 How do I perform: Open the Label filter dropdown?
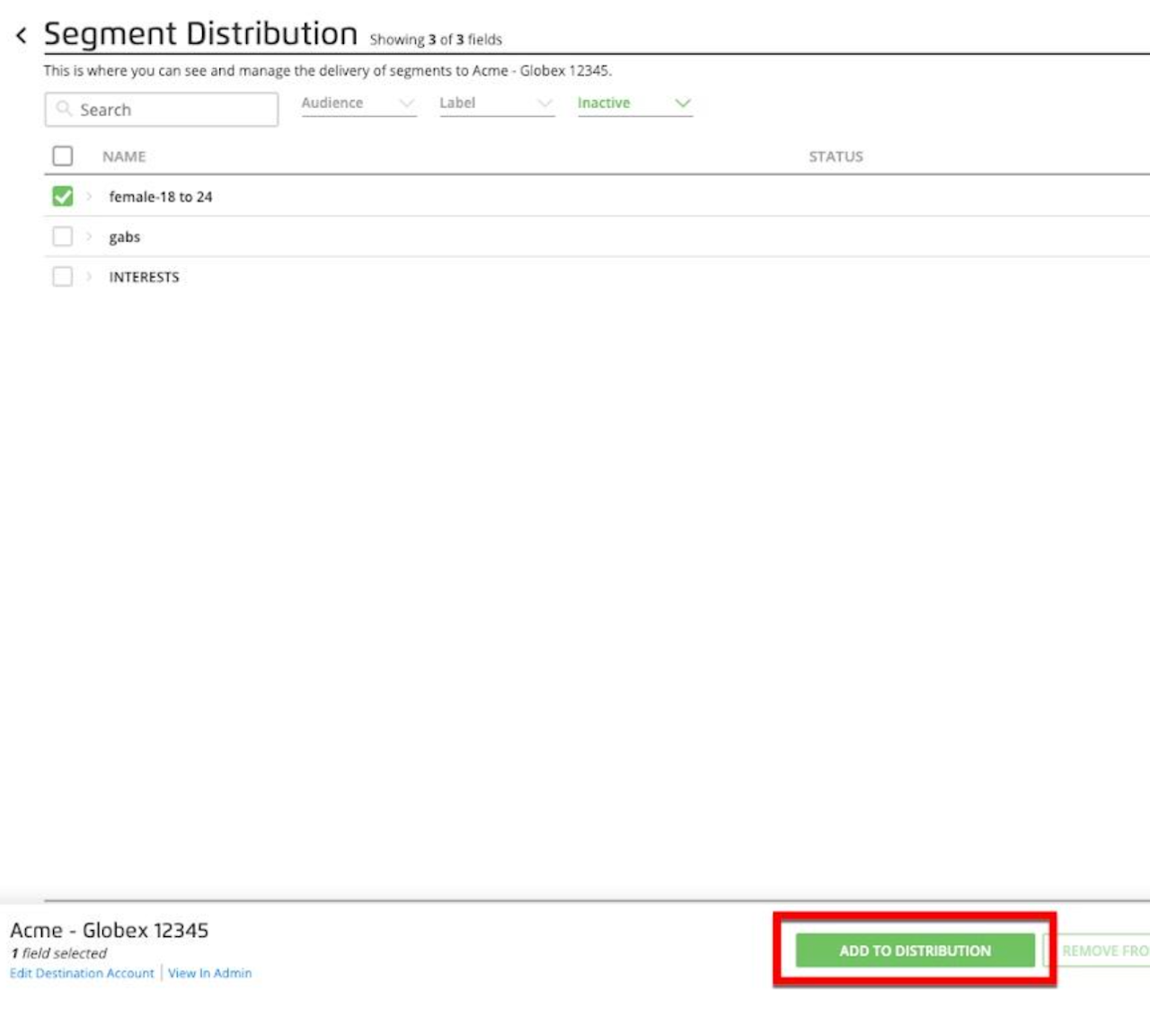click(496, 103)
